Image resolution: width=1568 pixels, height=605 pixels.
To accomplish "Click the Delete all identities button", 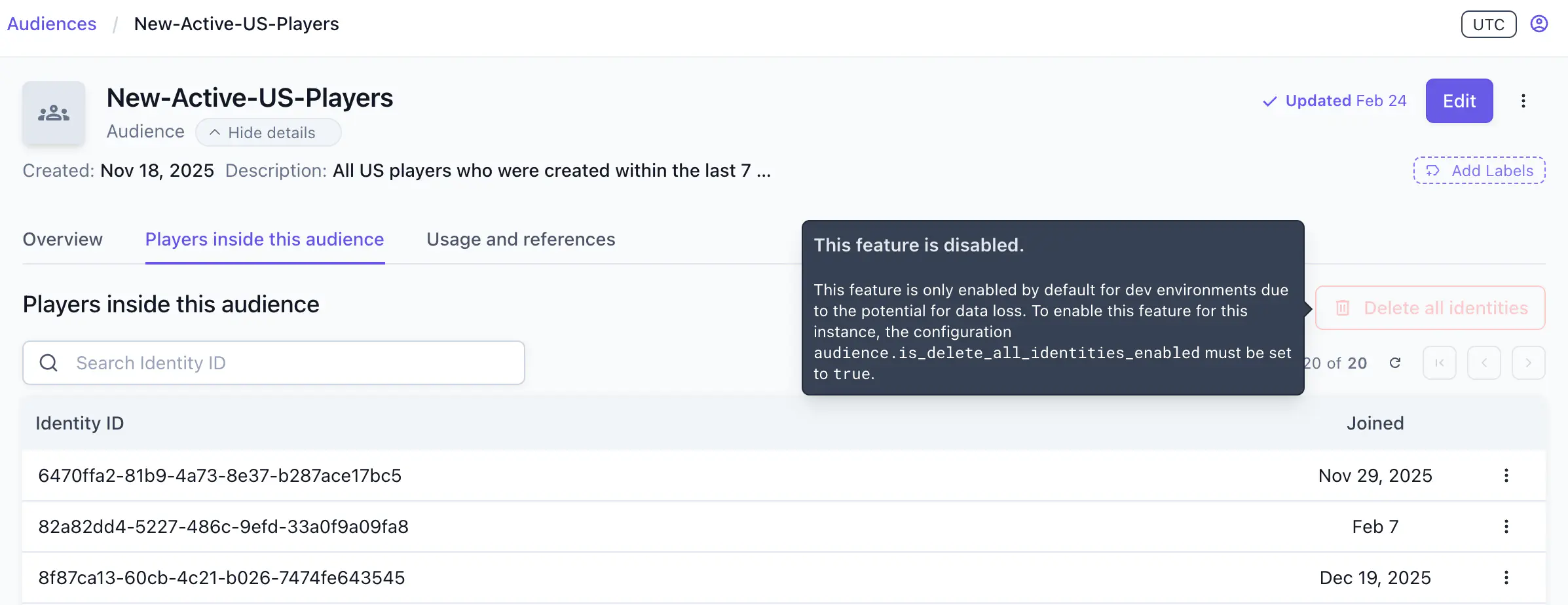I will point(1430,308).
